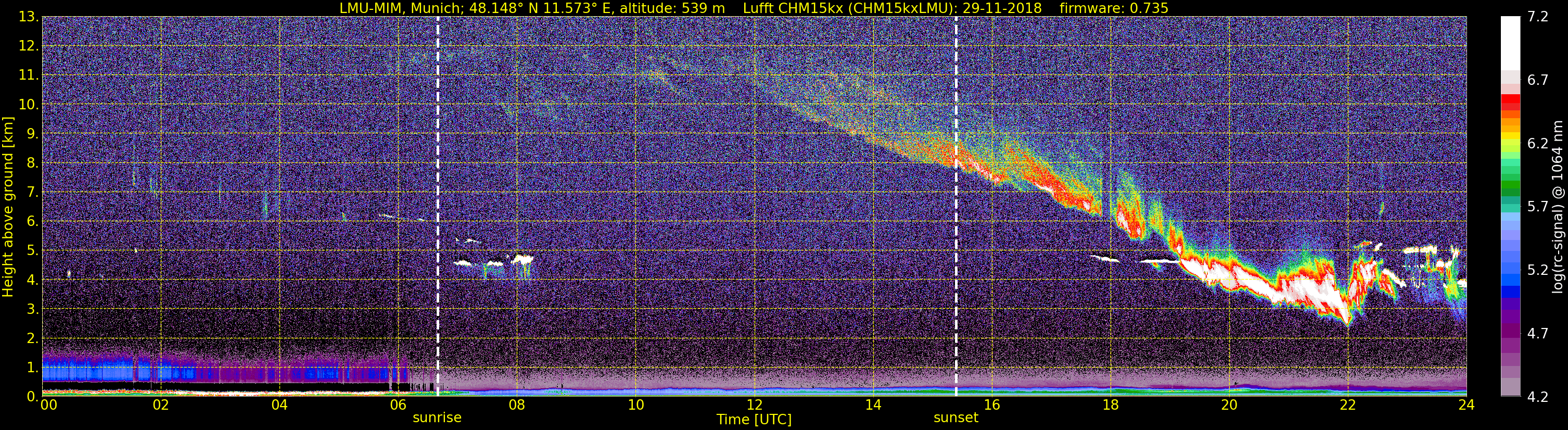Click the 12 tick on the time axis
Viewport: 1568px width, 430px height.
(754, 405)
